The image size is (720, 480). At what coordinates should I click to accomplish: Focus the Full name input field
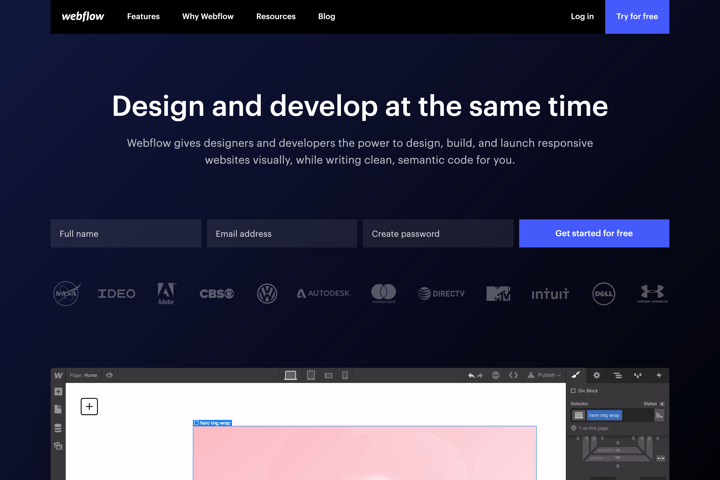(126, 233)
